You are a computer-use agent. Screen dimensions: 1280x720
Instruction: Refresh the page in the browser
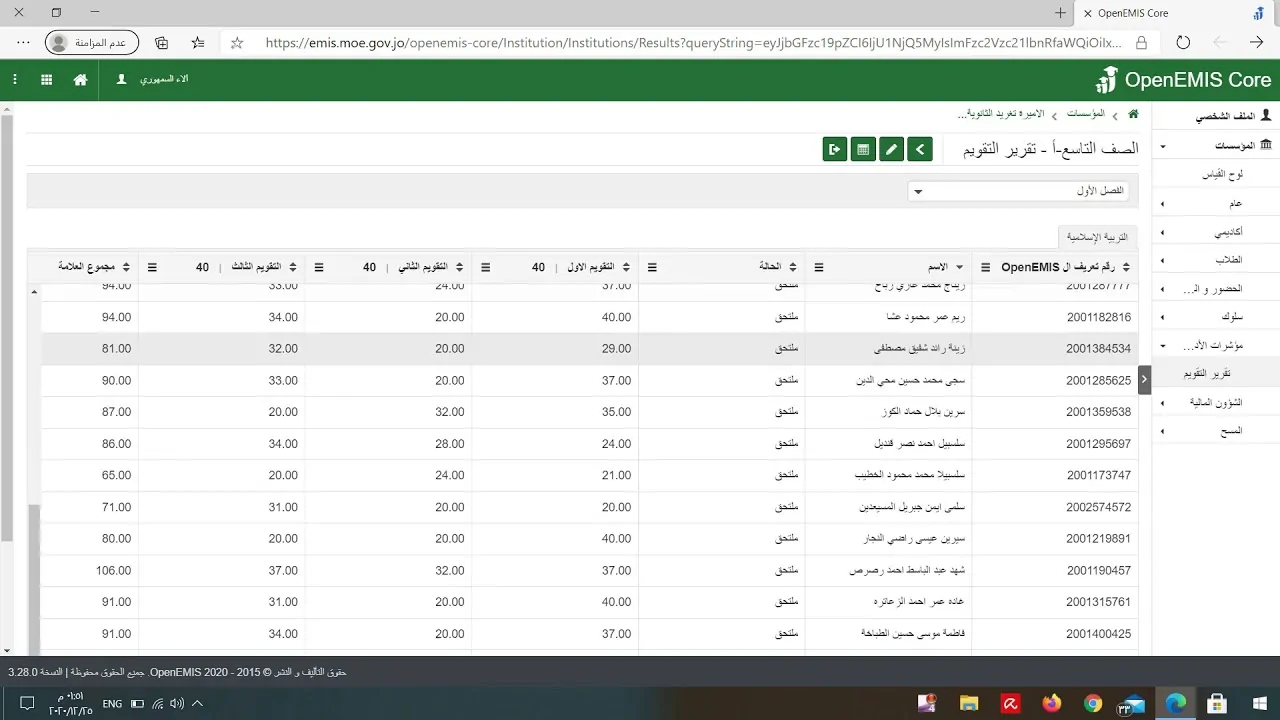point(1183,43)
